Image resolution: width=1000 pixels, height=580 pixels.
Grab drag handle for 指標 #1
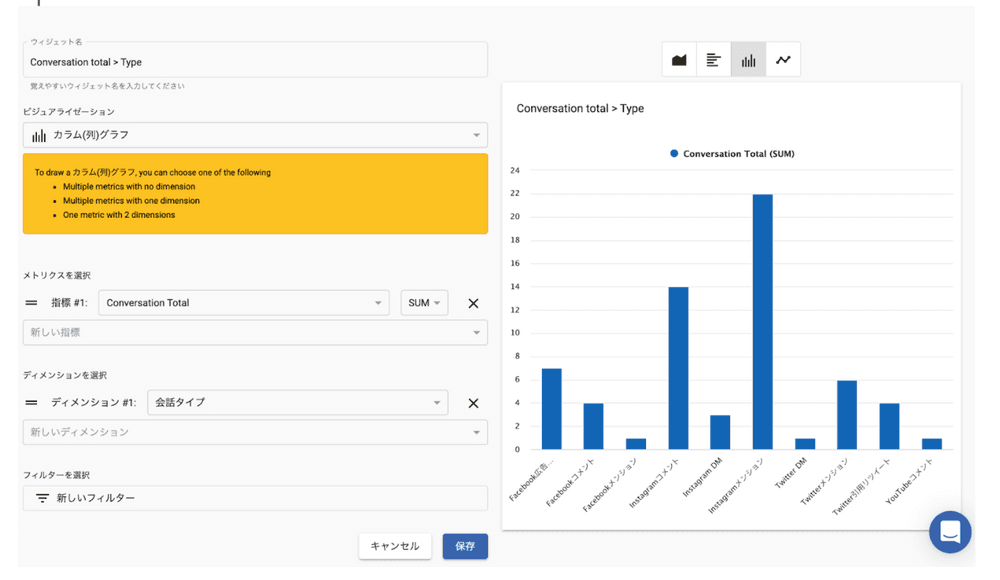coord(32,303)
